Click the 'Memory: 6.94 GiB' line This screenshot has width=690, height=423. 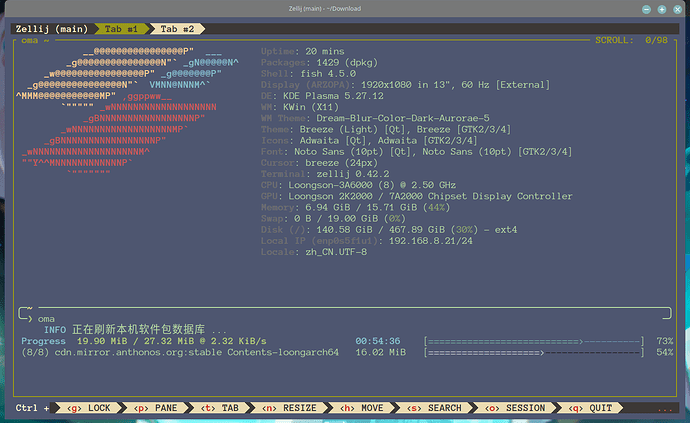(355, 208)
